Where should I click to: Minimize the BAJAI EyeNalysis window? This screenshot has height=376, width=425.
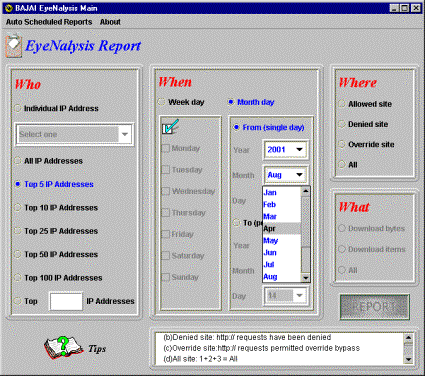tap(394, 8)
